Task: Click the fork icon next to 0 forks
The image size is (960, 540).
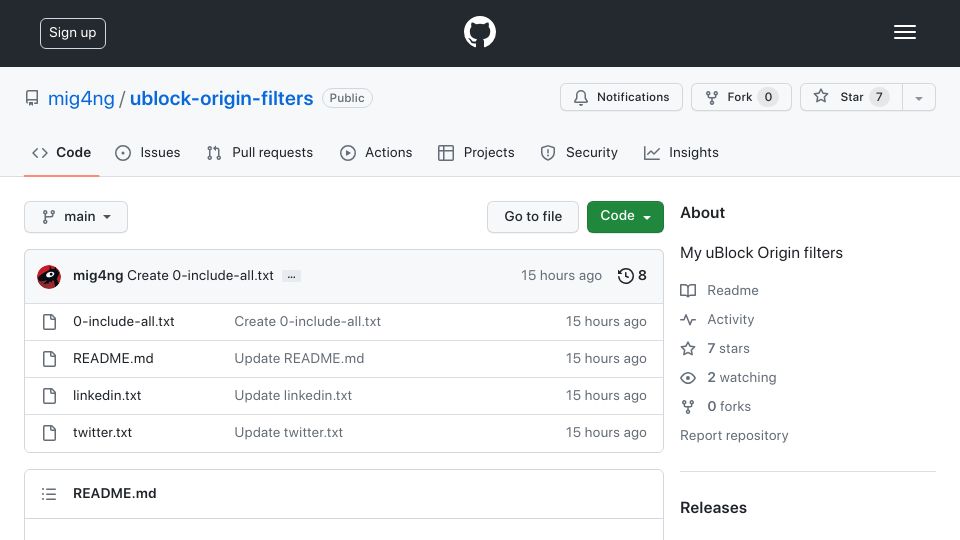Action: click(688, 407)
